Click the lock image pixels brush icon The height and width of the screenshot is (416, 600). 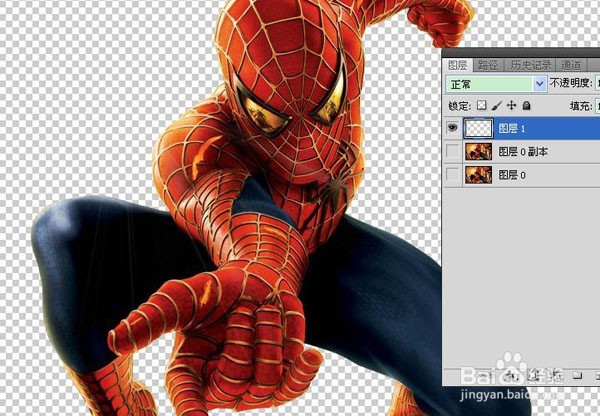pos(496,105)
